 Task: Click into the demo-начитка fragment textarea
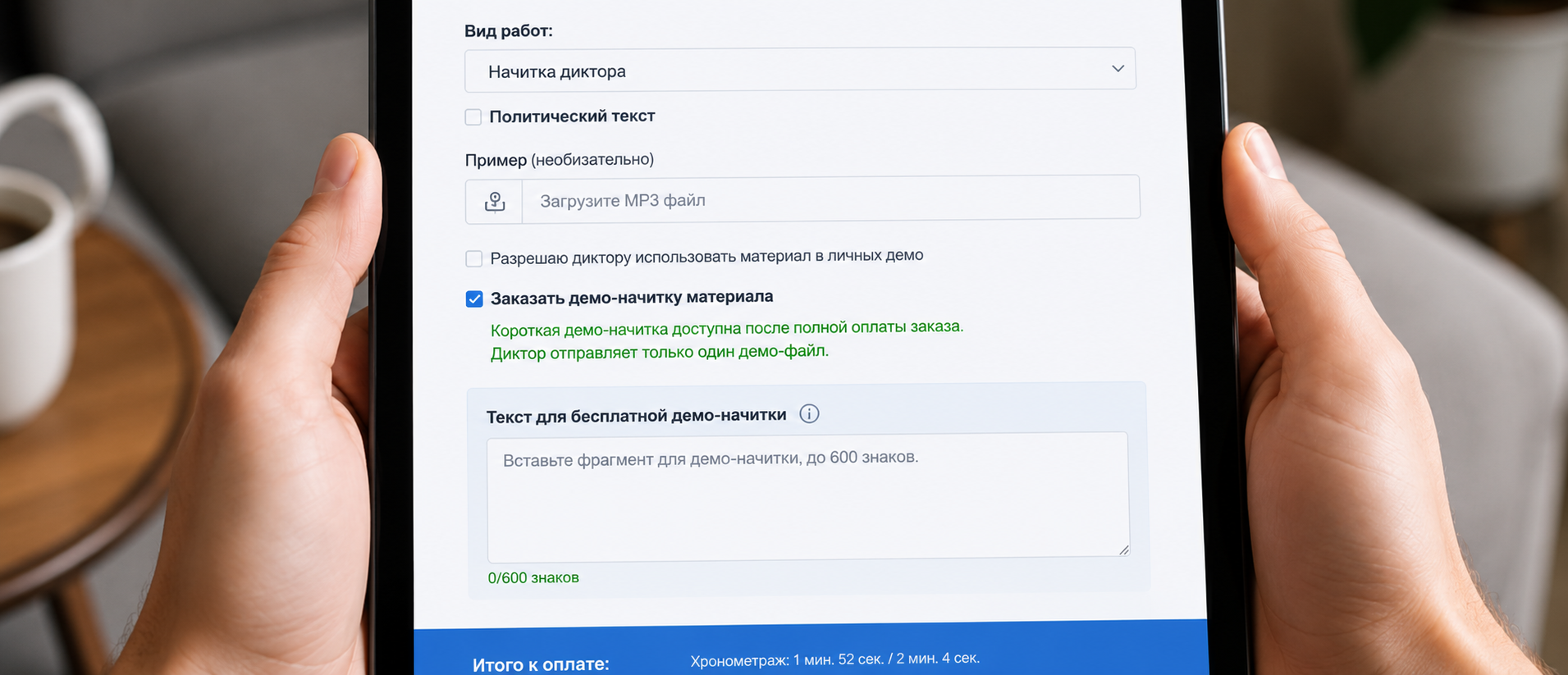(x=808, y=496)
